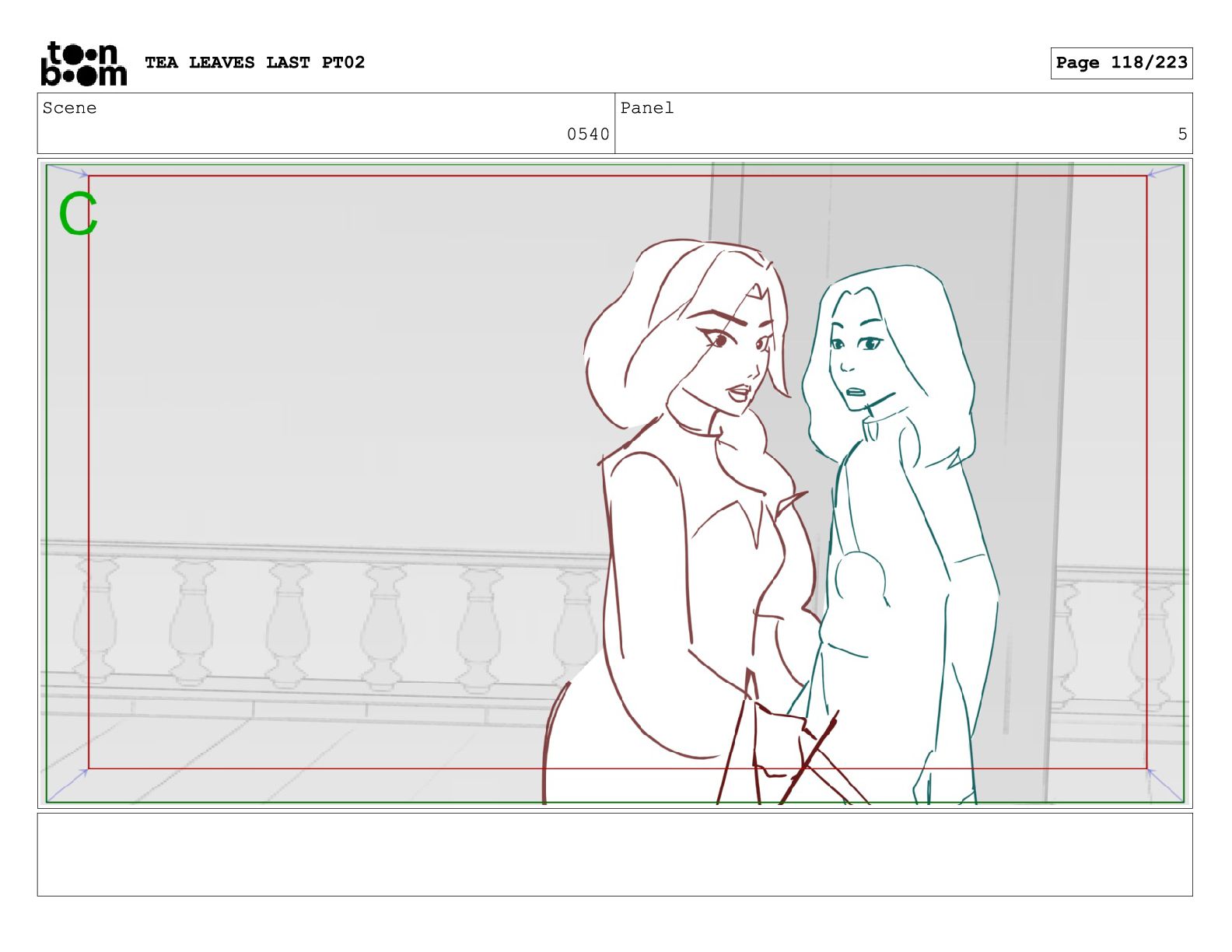
Task: Click the storyboard panel drawing thumbnail
Action: pyautogui.click(x=614, y=483)
